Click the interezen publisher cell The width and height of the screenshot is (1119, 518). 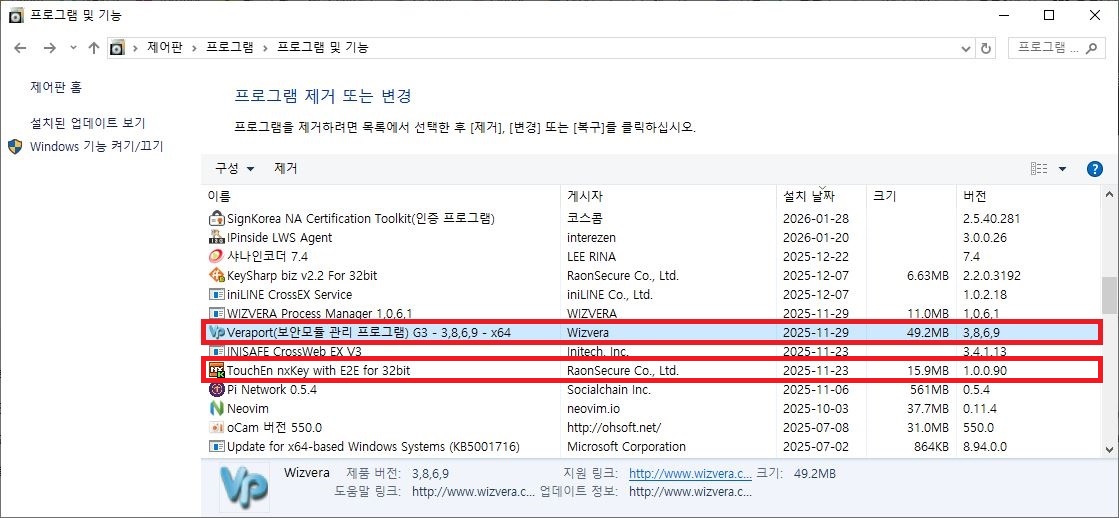[591, 238]
